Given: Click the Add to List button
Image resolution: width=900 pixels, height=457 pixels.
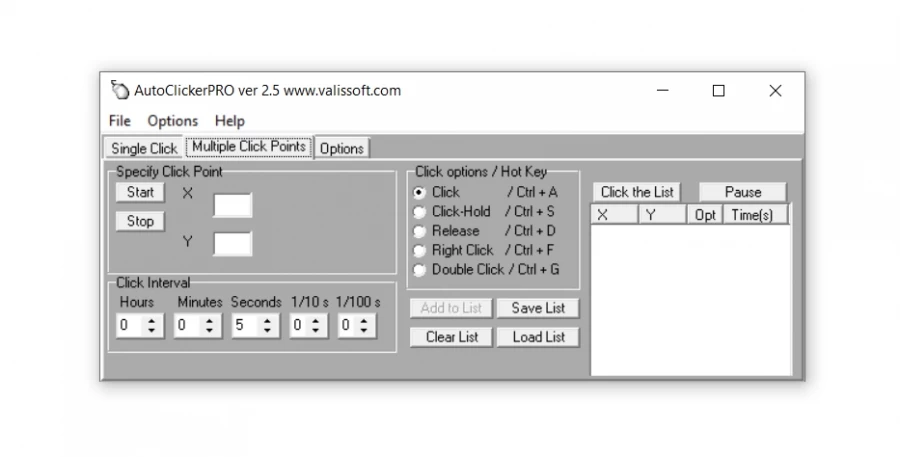Looking at the screenshot, I should 451,308.
